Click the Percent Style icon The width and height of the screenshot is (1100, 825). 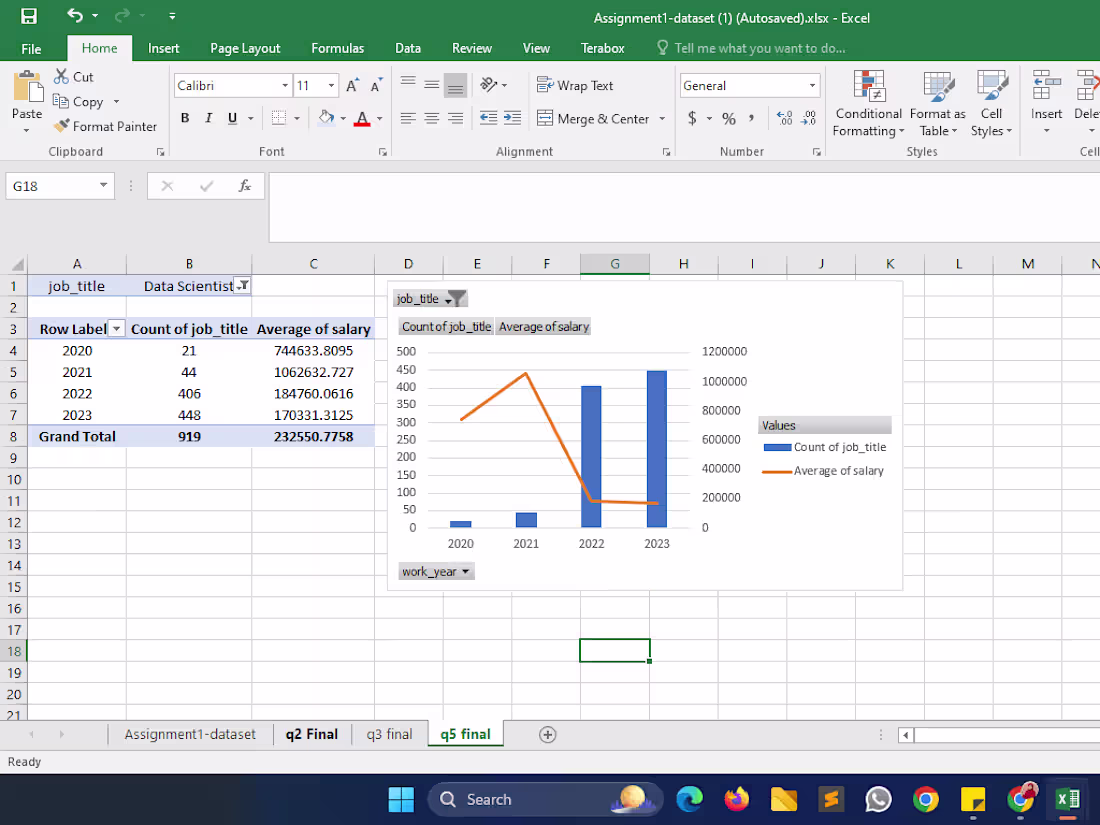[729, 119]
